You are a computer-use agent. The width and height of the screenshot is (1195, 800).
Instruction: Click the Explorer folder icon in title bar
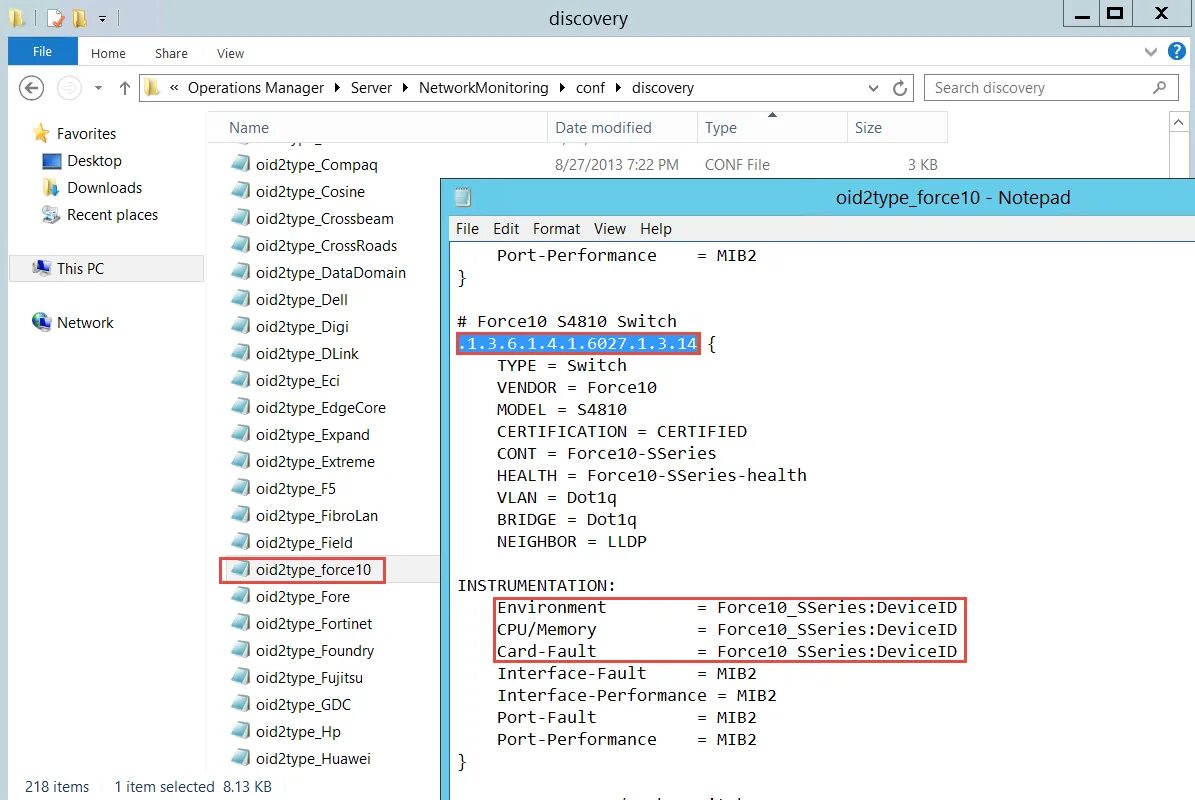pyautogui.click(x=16, y=18)
